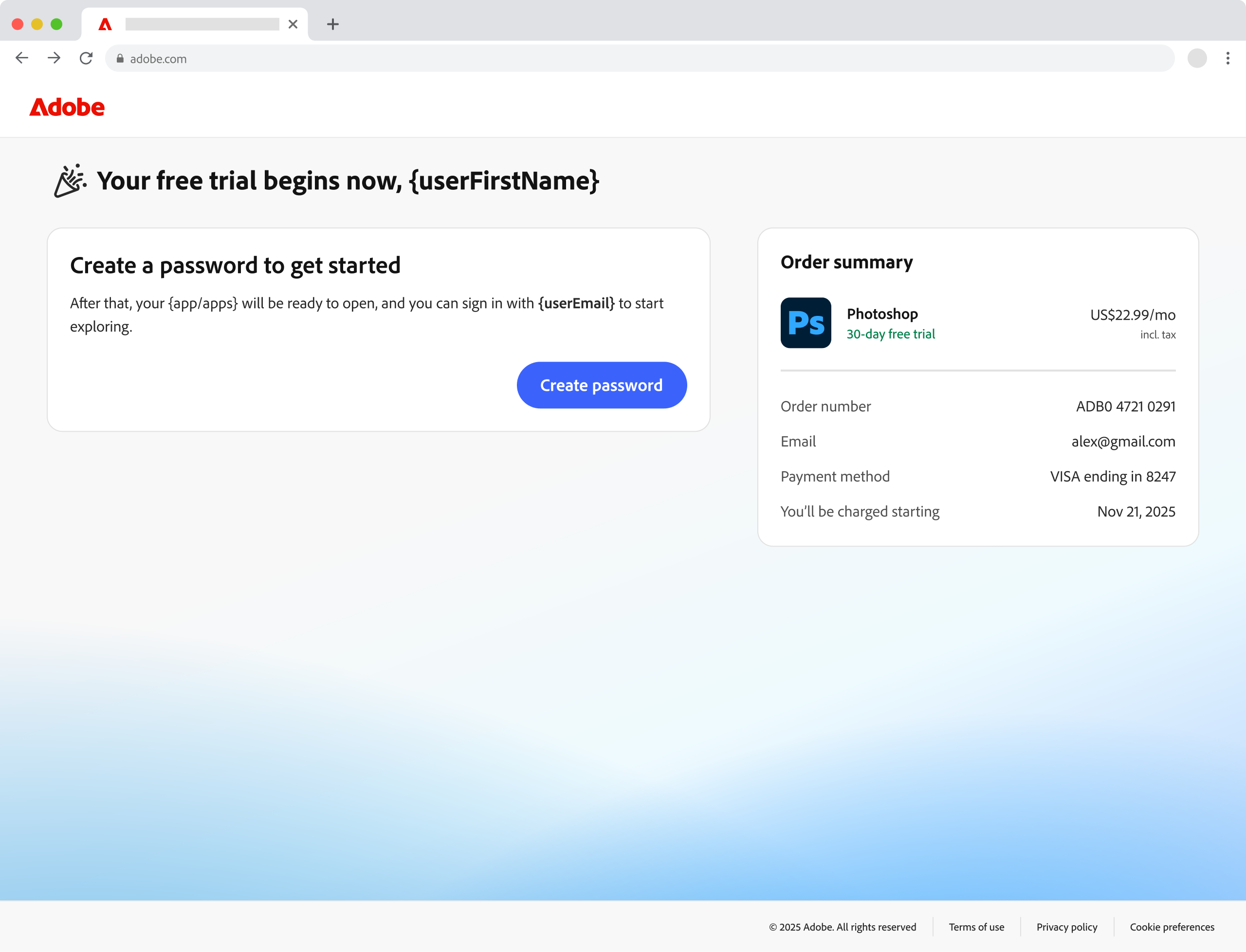The width and height of the screenshot is (1246, 952).
Task: Click the 'Payment method' label
Action: pos(835,476)
